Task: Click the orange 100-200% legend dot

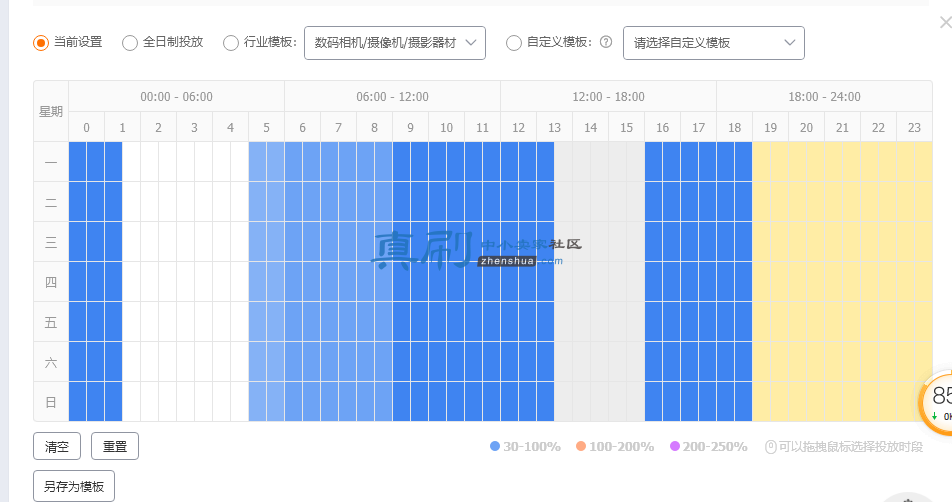Action: tap(581, 446)
